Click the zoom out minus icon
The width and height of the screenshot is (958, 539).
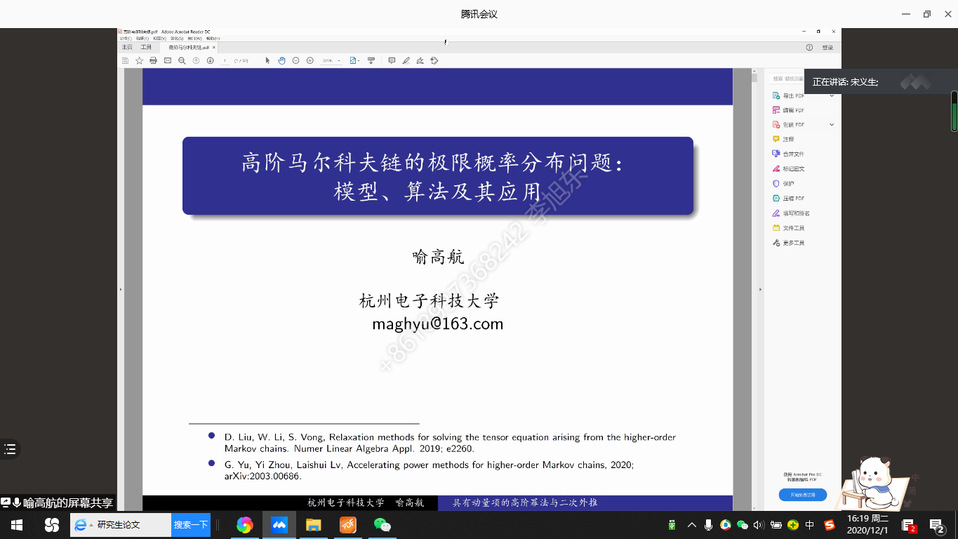point(297,61)
